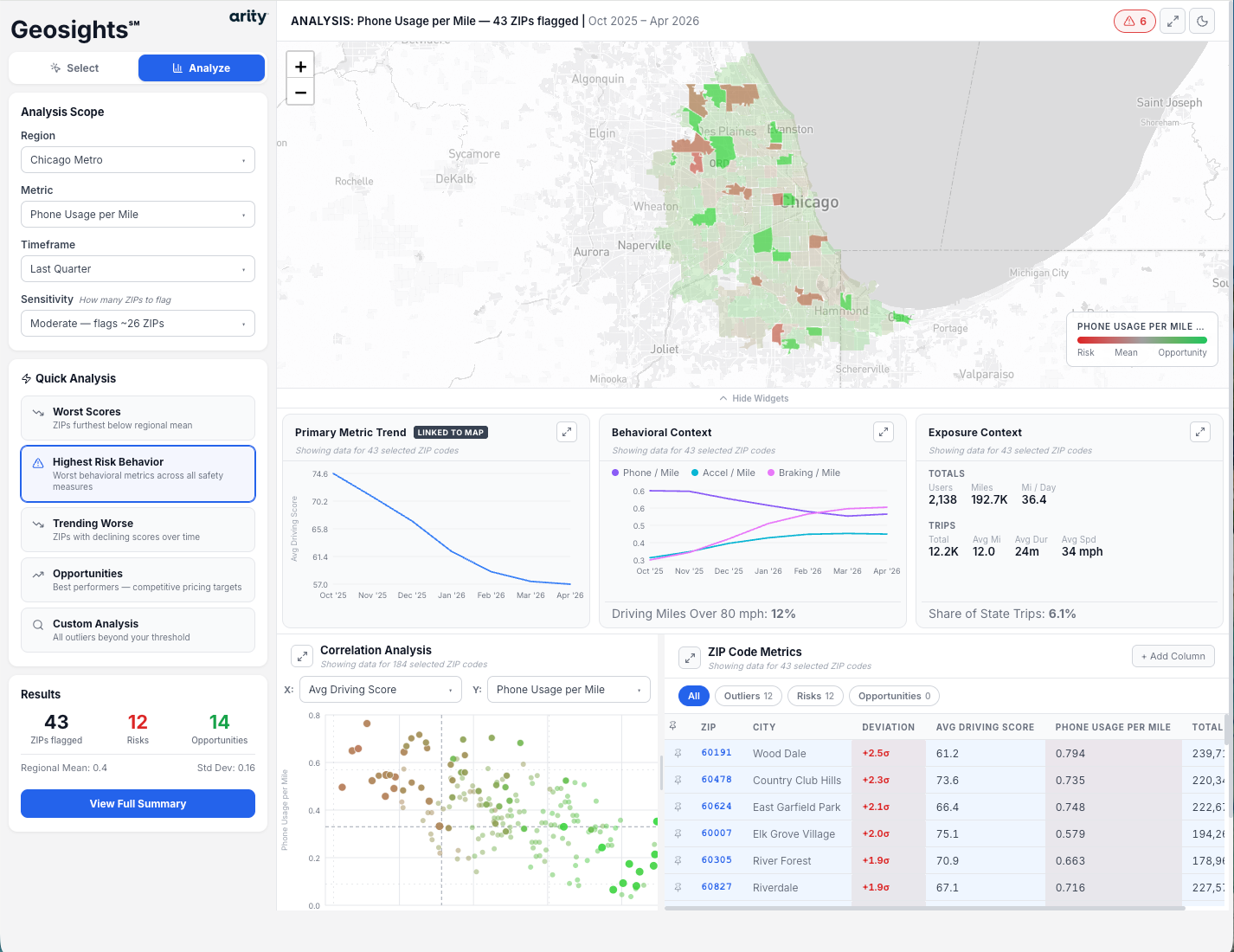Image resolution: width=1234 pixels, height=952 pixels.
Task: Sort by PHONE USAGE PER MILE column
Action: (1113, 727)
